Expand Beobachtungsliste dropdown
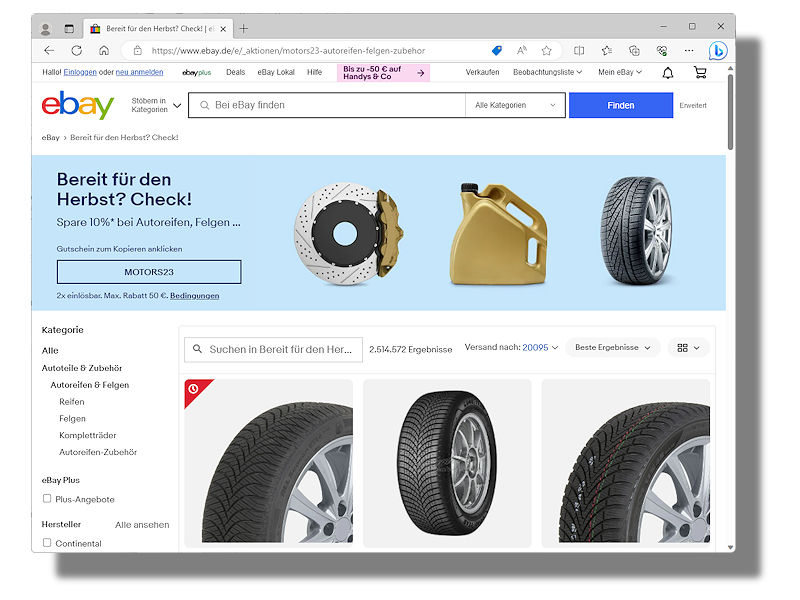Screen dimensions: 800x600 pyautogui.click(x=547, y=72)
